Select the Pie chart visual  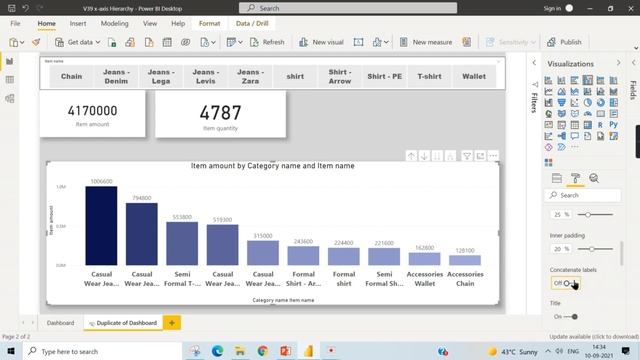pos(588,102)
